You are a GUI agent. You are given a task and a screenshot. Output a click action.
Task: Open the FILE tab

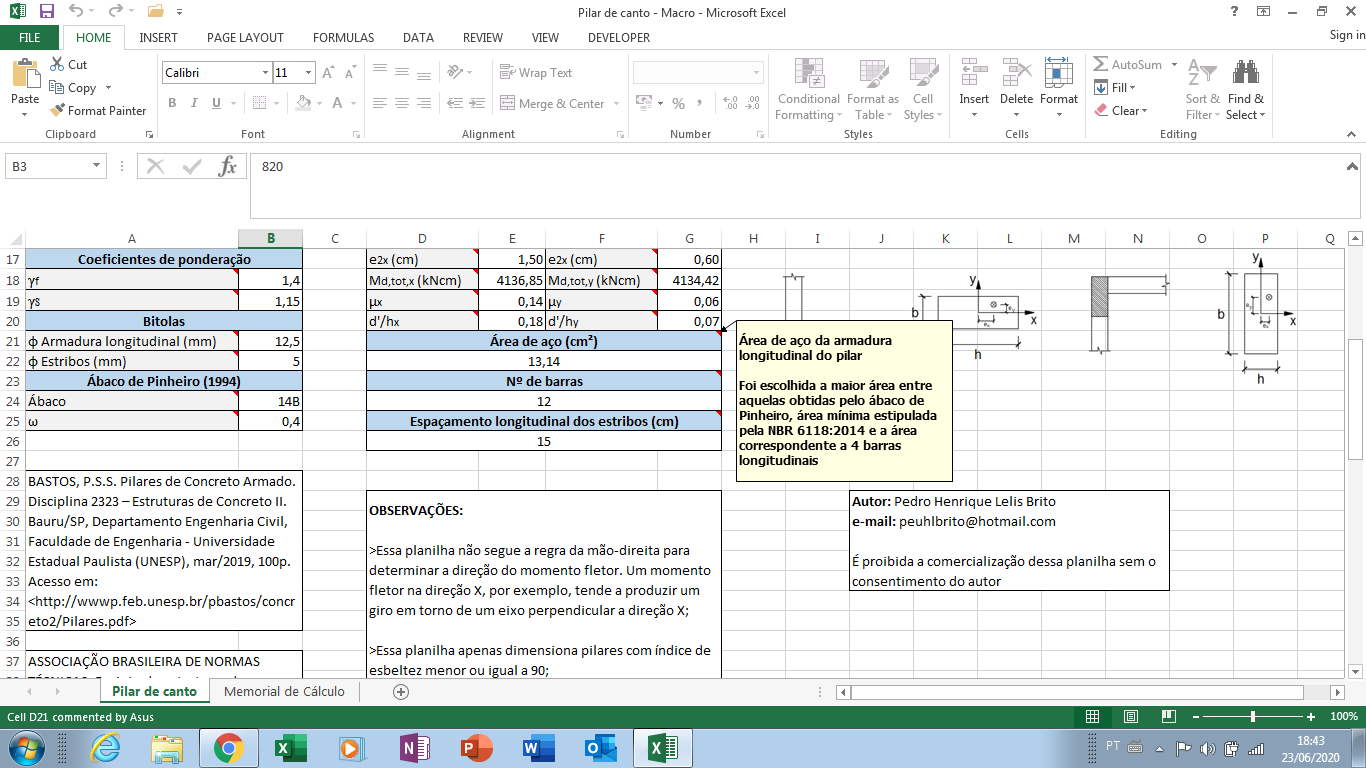tap(30, 38)
